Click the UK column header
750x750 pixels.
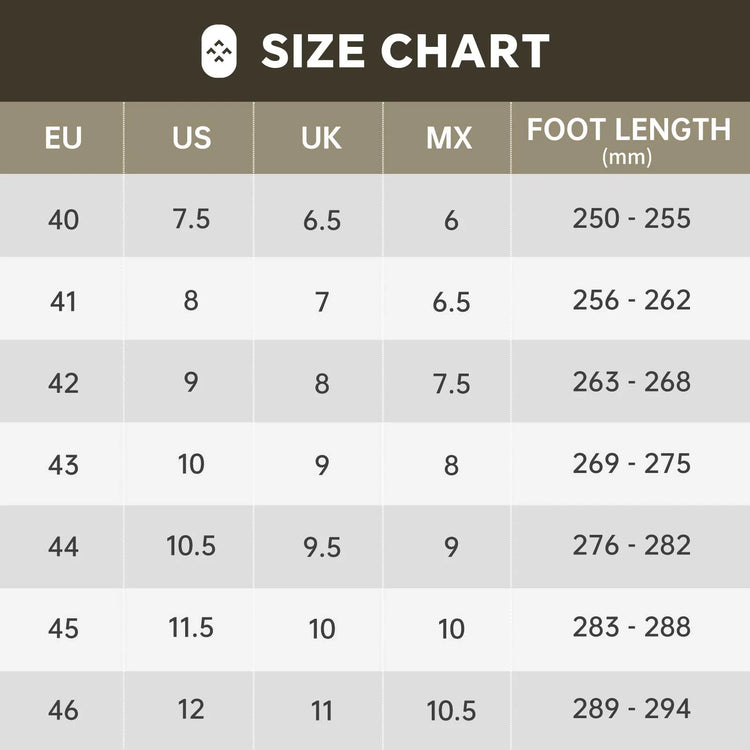321,138
